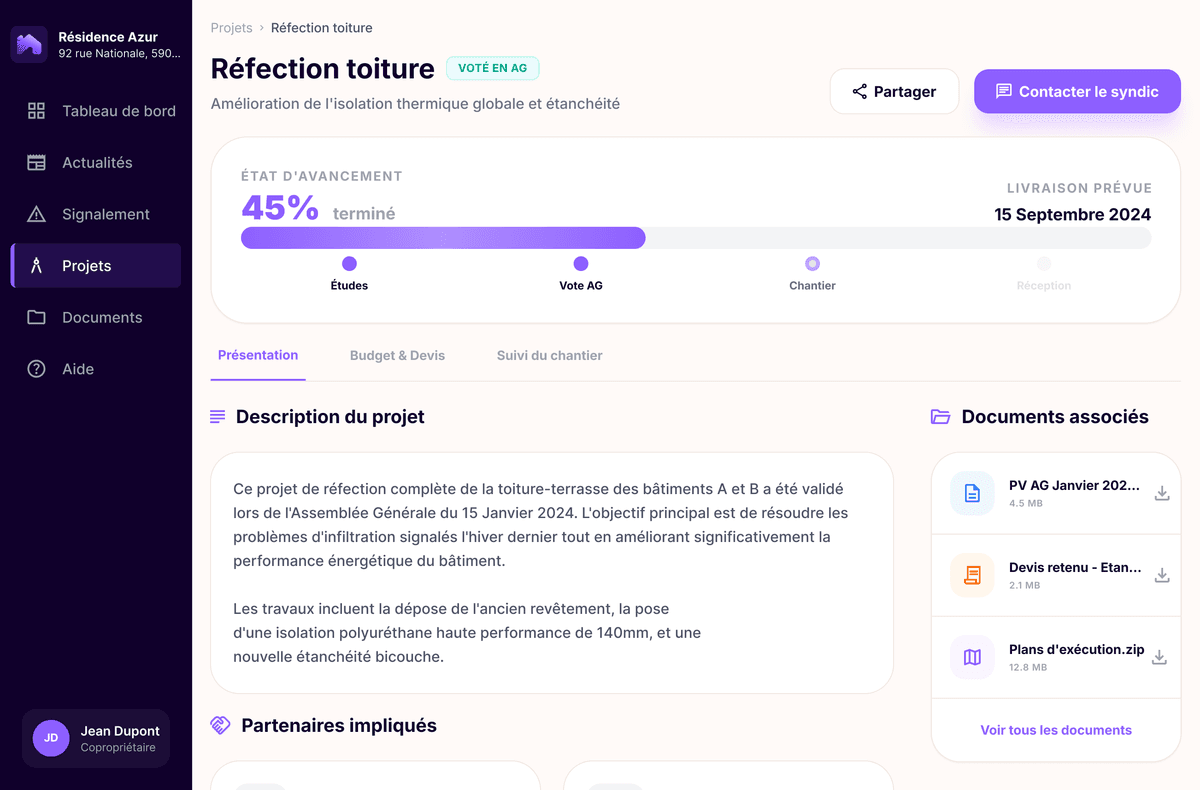Image resolution: width=1200 pixels, height=790 pixels.
Task: Navigate back via the Projets breadcrumb
Action: (231, 28)
